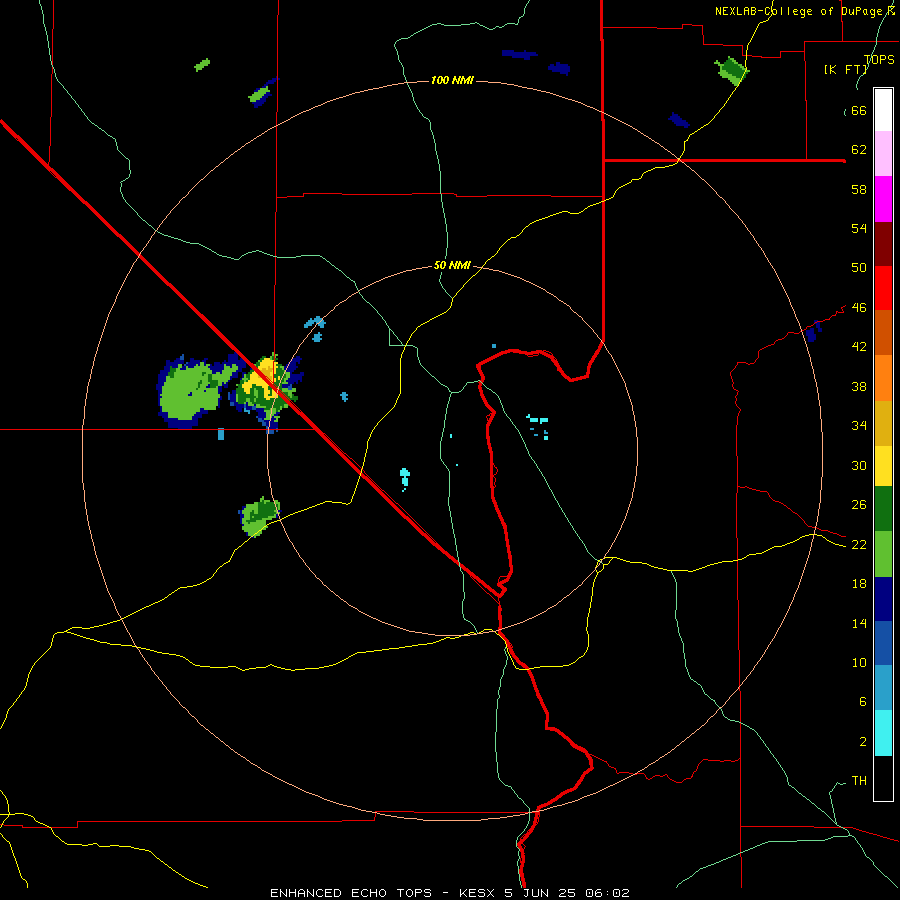Click the legend tick label "22"
This screenshot has height=900, width=900.
(x=859, y=544)
